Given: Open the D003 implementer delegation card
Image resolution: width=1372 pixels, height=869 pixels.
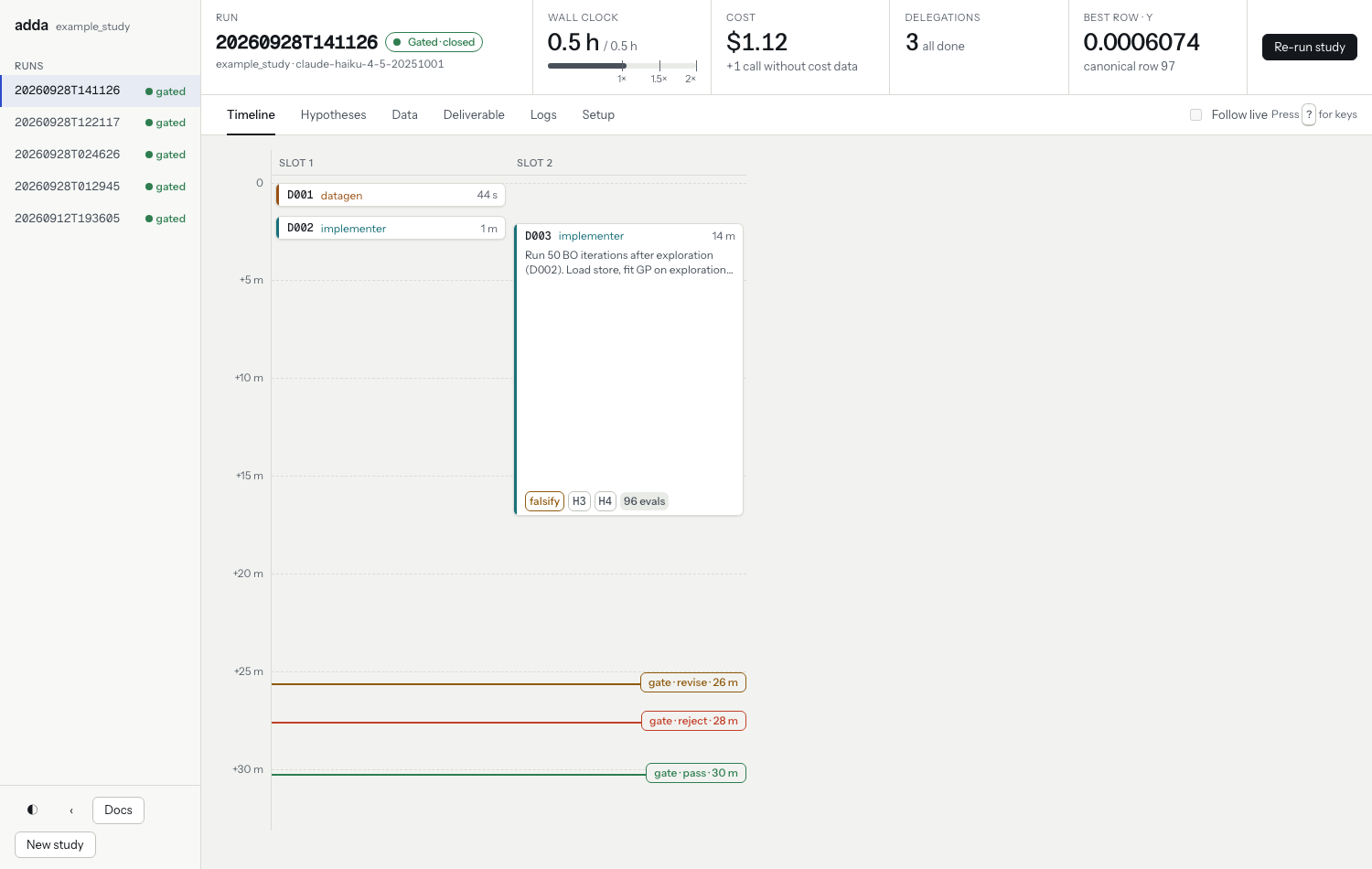Looking at the screenshot, I should tap(628, 370).
